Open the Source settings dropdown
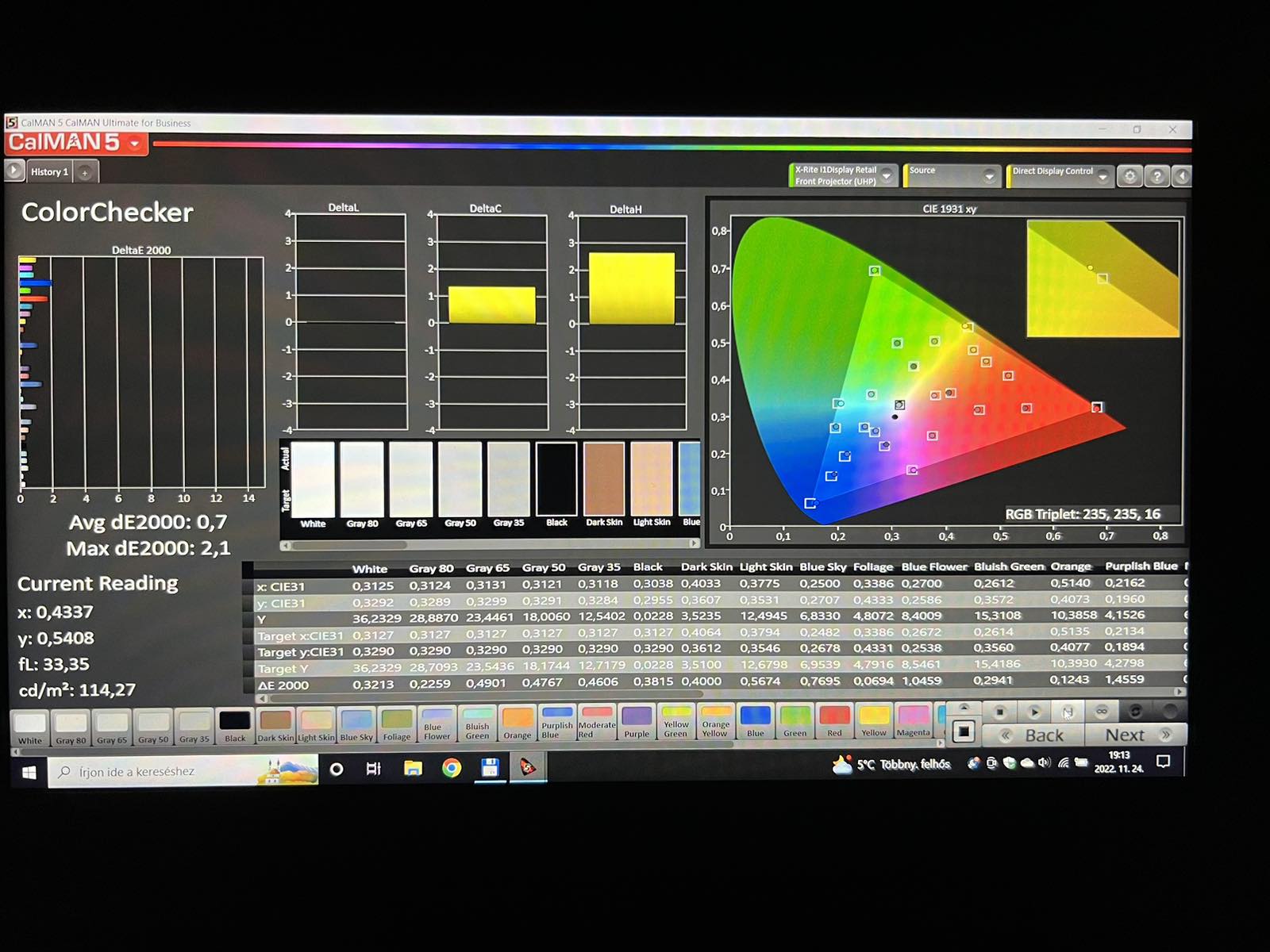Image resolution: width=1270 pixels, height=952 pixels. pyautogui.click(x=989, y=176)
